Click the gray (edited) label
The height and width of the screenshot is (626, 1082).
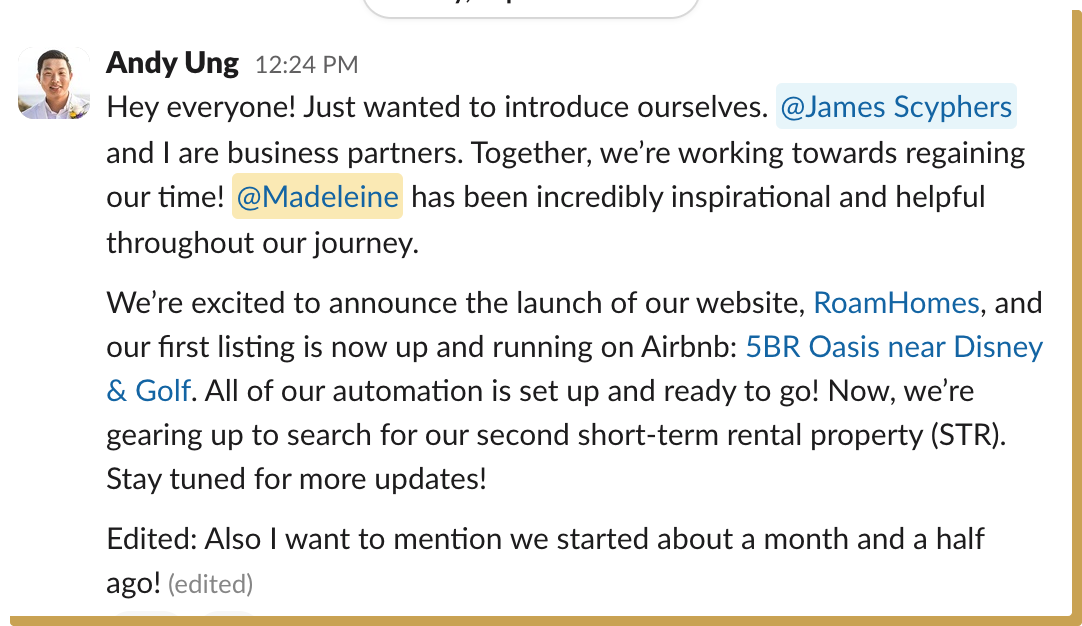coord(210,583)
